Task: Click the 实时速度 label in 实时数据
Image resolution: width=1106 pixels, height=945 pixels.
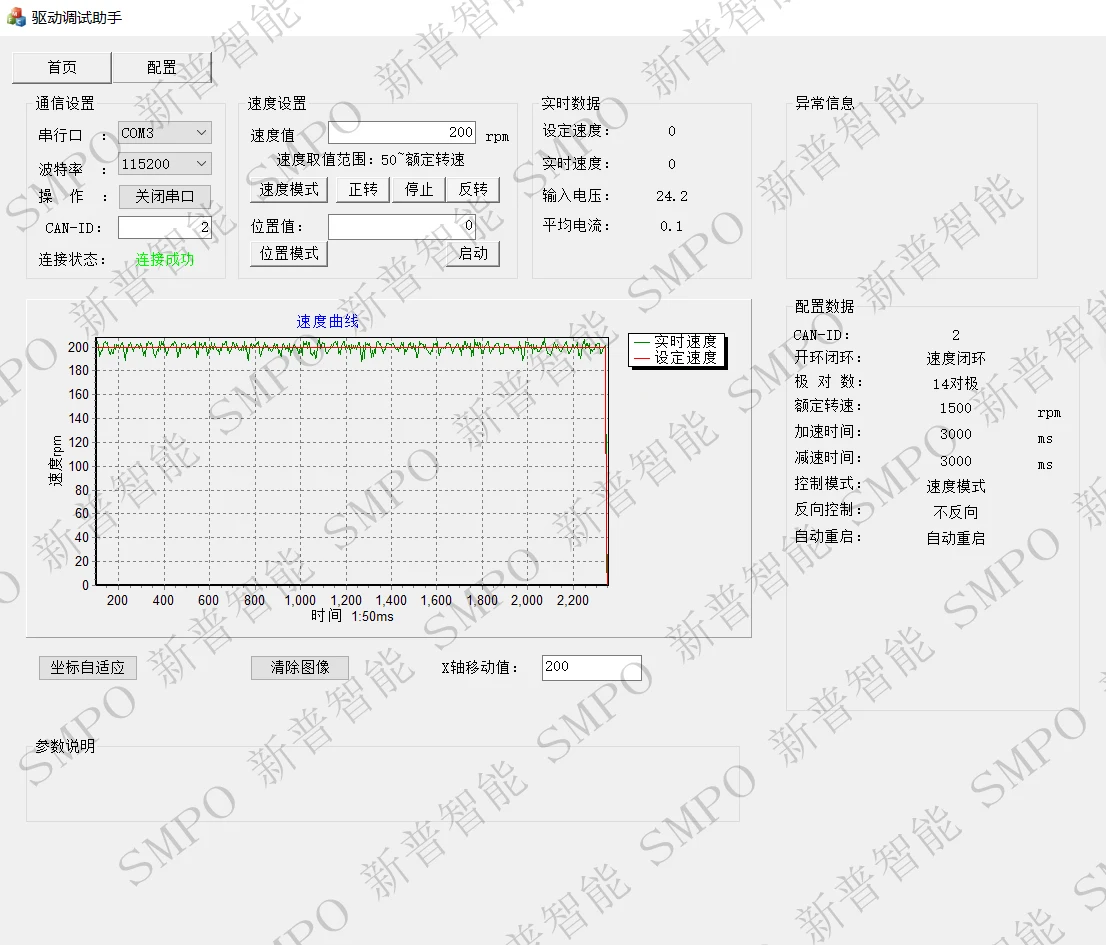Action: pos(576,164)
